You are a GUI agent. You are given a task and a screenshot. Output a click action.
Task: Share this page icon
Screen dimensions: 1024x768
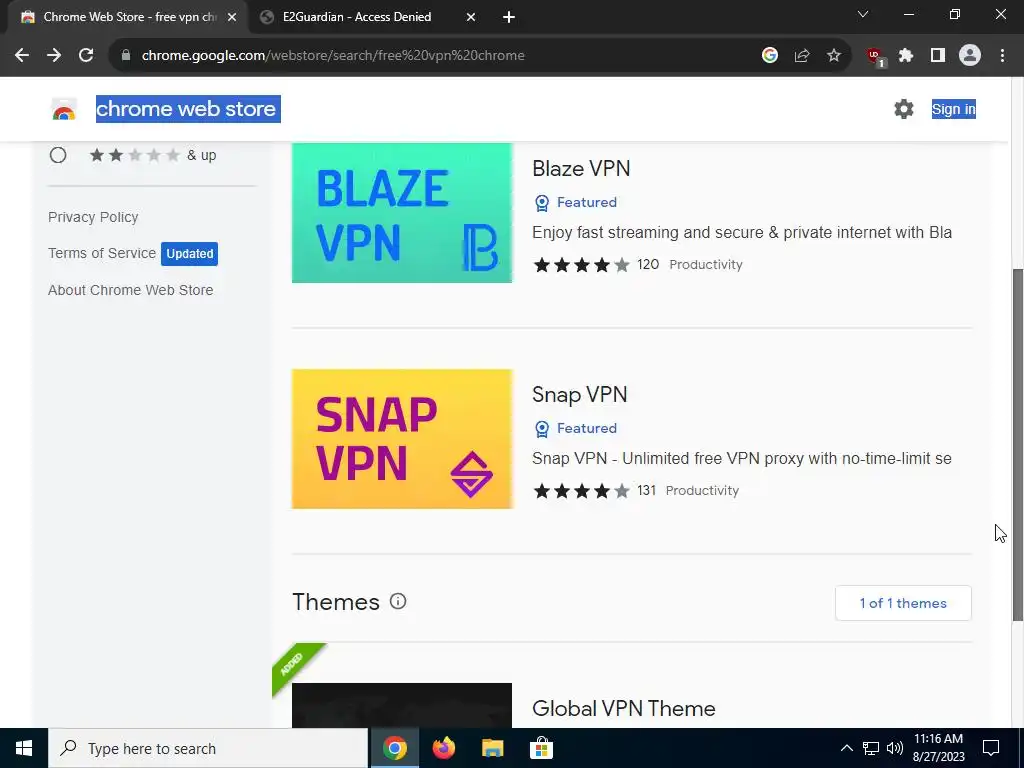[802, 56]
